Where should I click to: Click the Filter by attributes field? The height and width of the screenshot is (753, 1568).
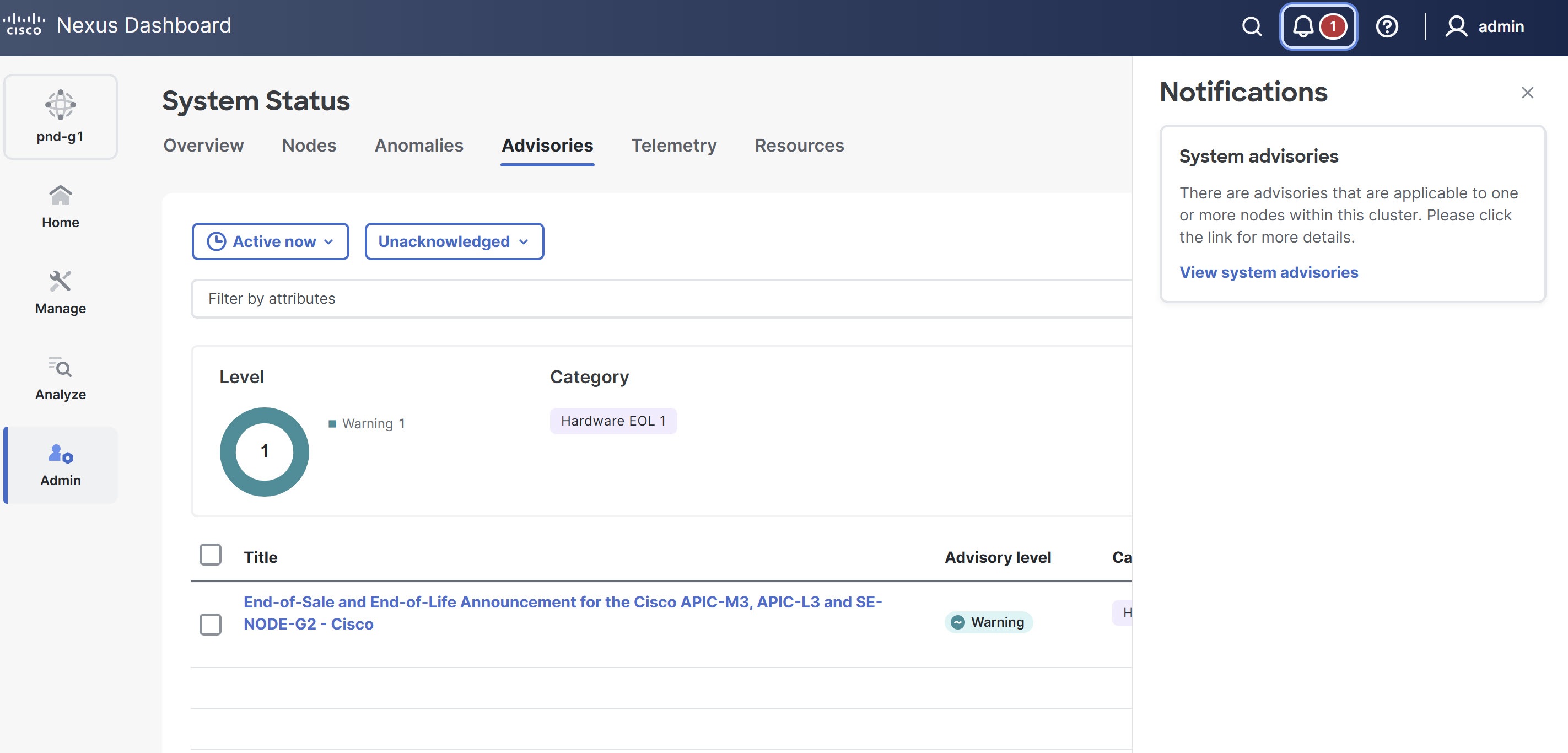pyautogui.click(x=661, y=299)
